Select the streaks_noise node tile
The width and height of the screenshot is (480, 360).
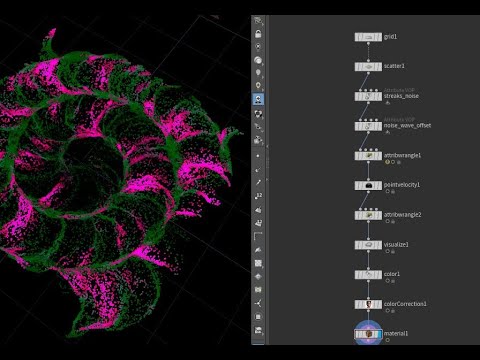pos(368,96)
